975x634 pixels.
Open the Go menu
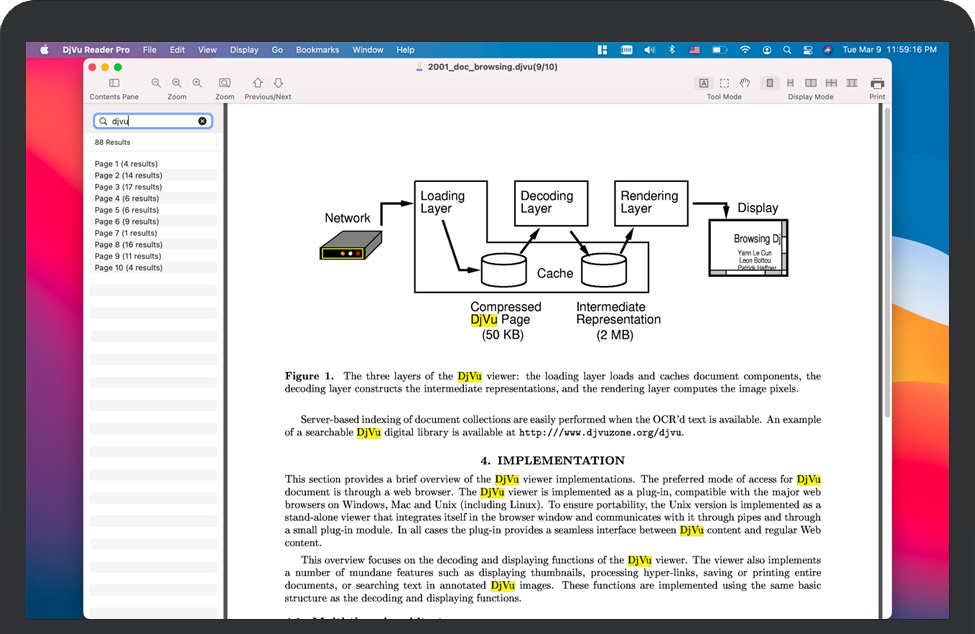[277, 50]
